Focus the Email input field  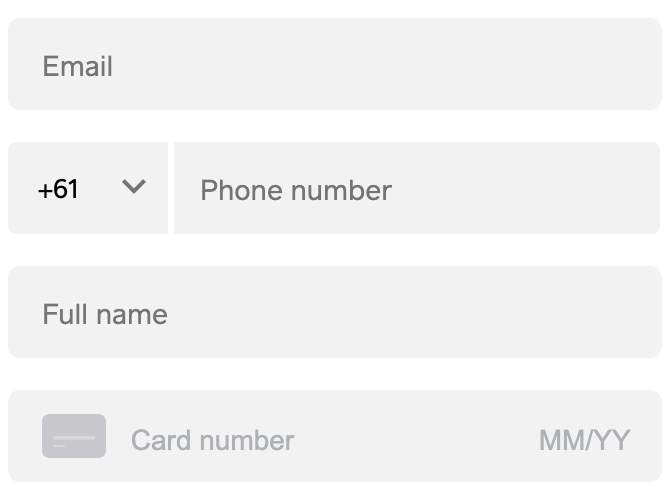click(x=335, y=64)
